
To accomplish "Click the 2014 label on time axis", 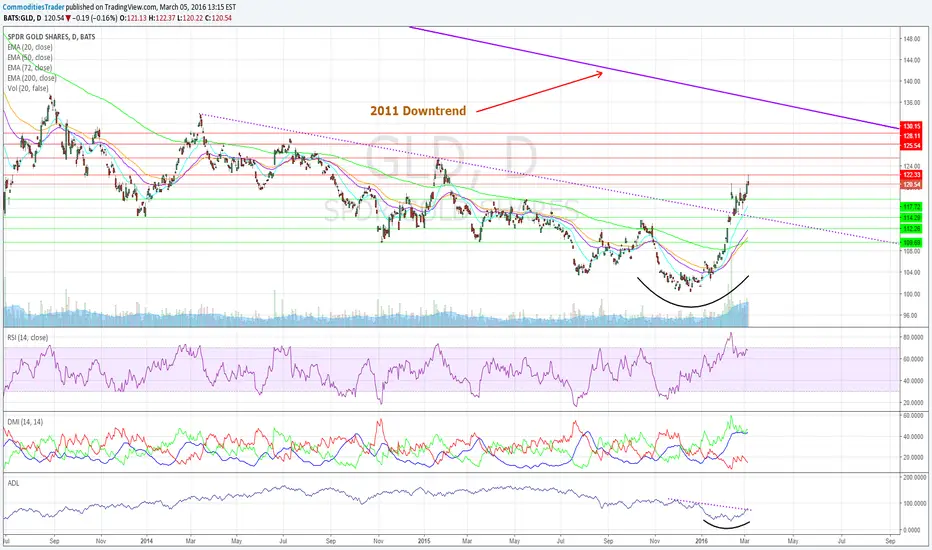I will tap(147, 541).
